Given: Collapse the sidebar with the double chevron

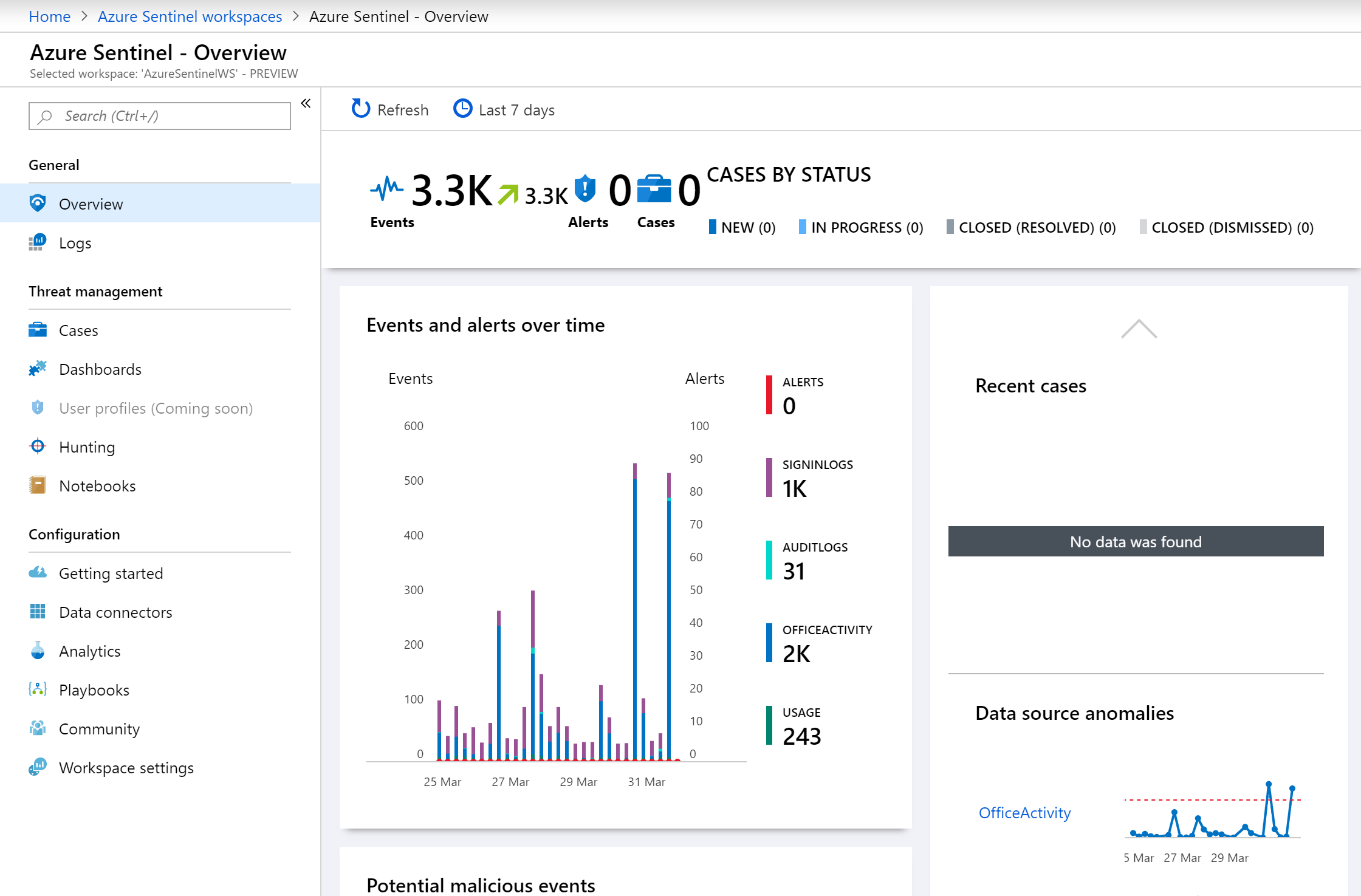Looking at the screenshot, I should click(306, 103).
